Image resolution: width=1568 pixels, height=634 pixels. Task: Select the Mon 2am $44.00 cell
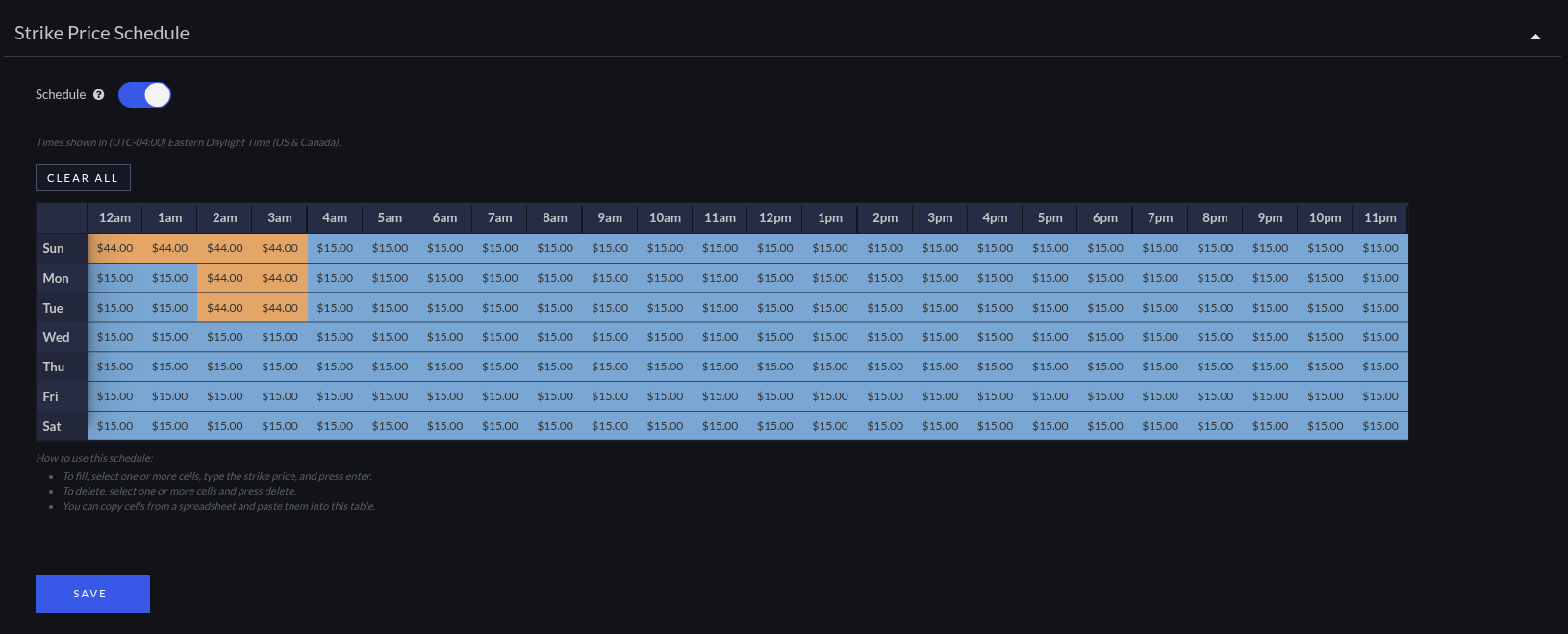(x=225, y=278)
